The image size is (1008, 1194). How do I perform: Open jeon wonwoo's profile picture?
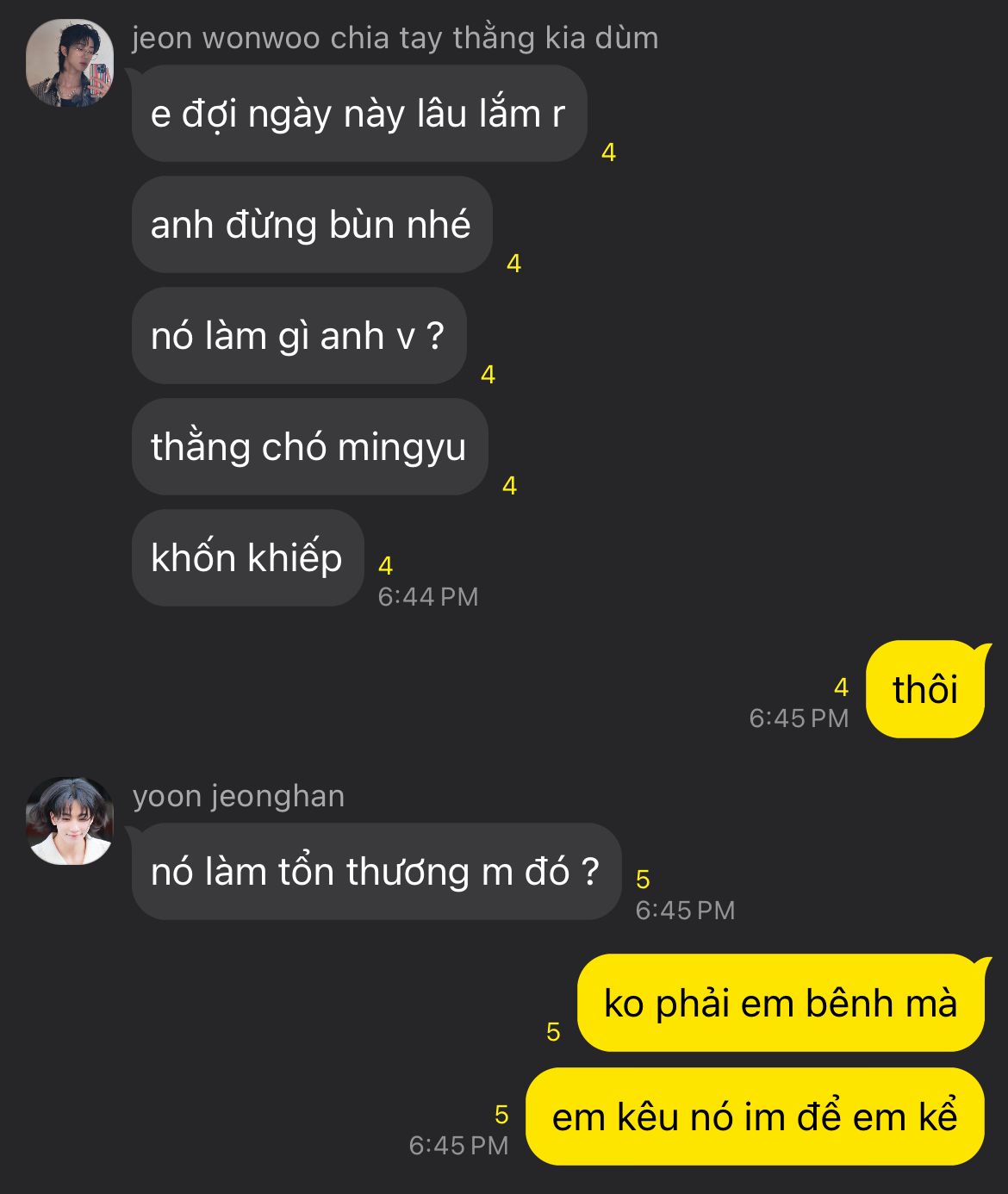[70, 64]
